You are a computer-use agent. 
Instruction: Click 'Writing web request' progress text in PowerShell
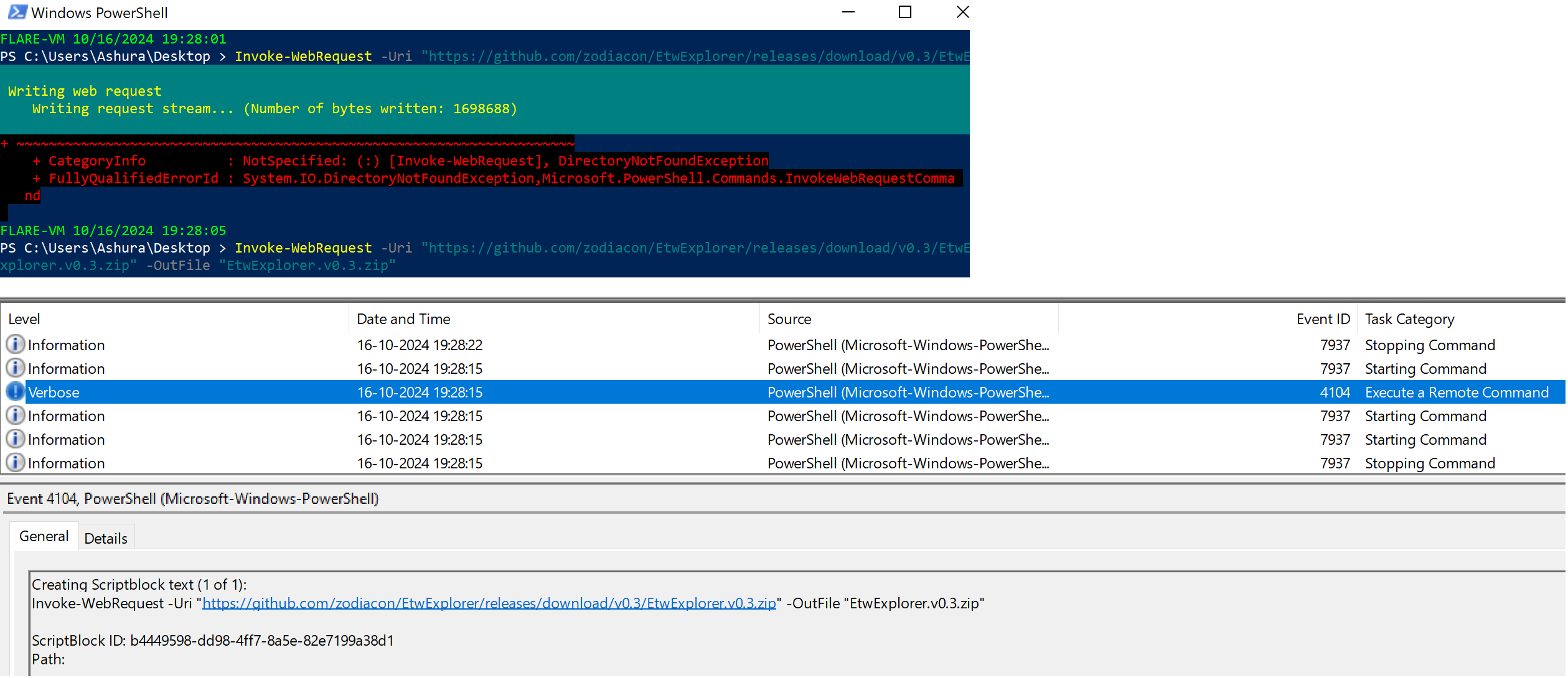tap(85, 91)
